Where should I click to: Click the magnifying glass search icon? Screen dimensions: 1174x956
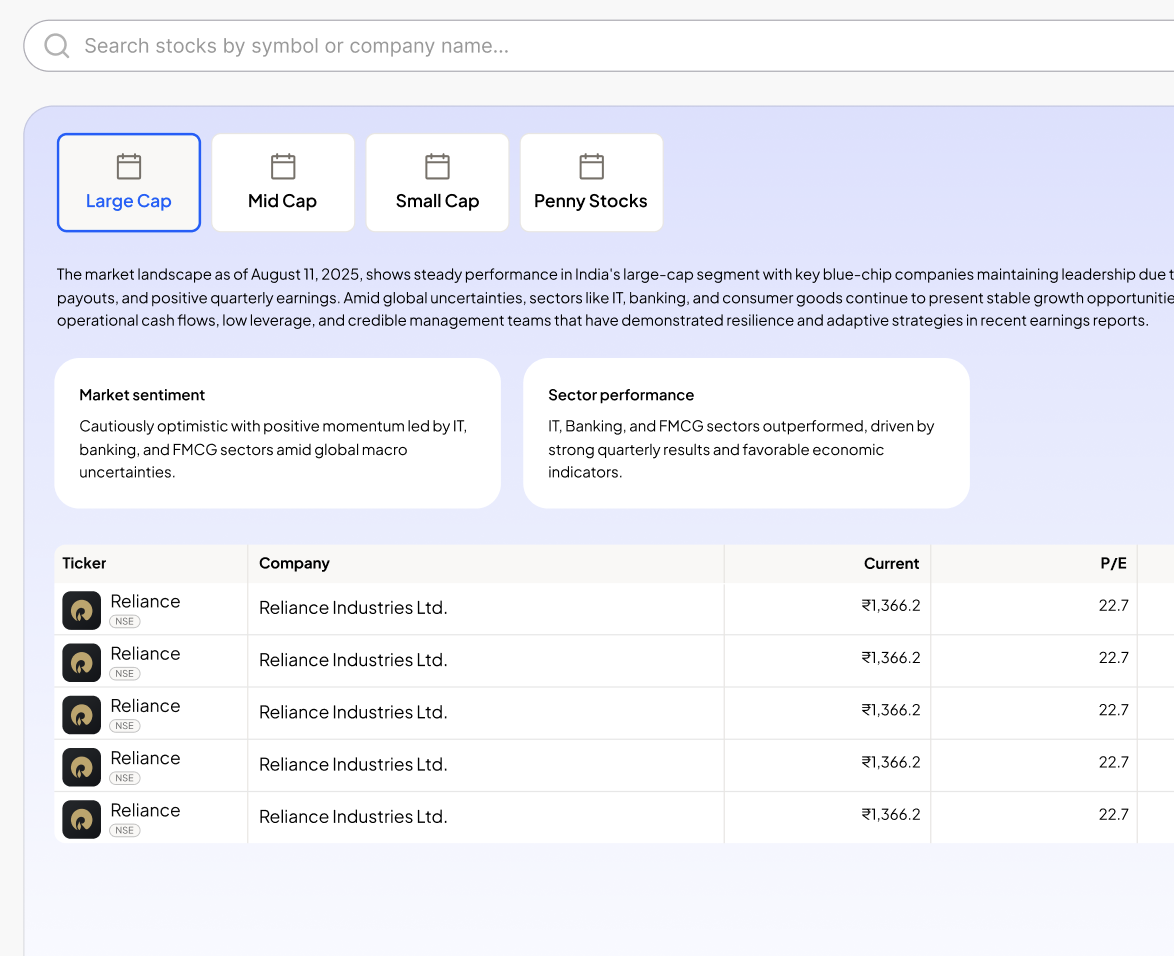[x=57, y=46]
